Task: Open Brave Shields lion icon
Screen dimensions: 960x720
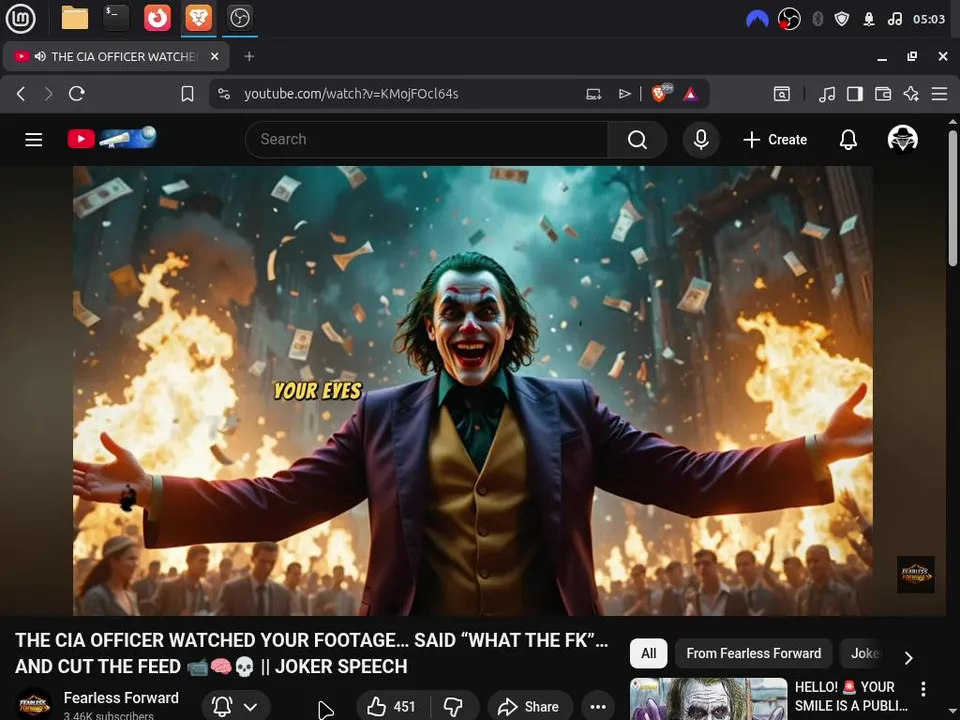Action: click(x=661, y=93)
